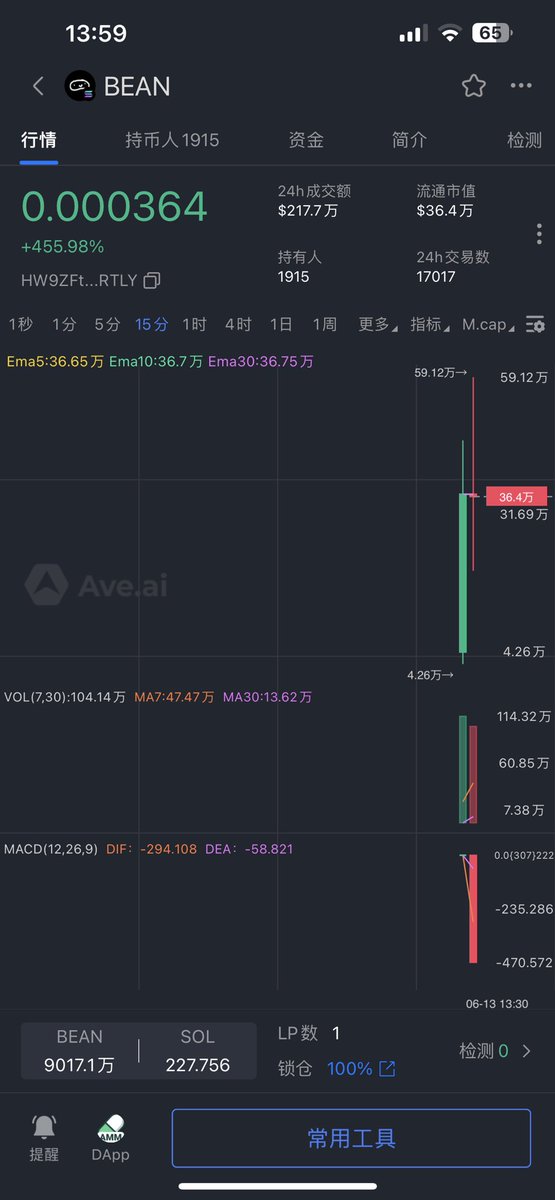The height and width of the screenshot is (1200, 555).
Task: Select the 1时 timeframe
Action: pyautogui.click(x=194, y=324)
